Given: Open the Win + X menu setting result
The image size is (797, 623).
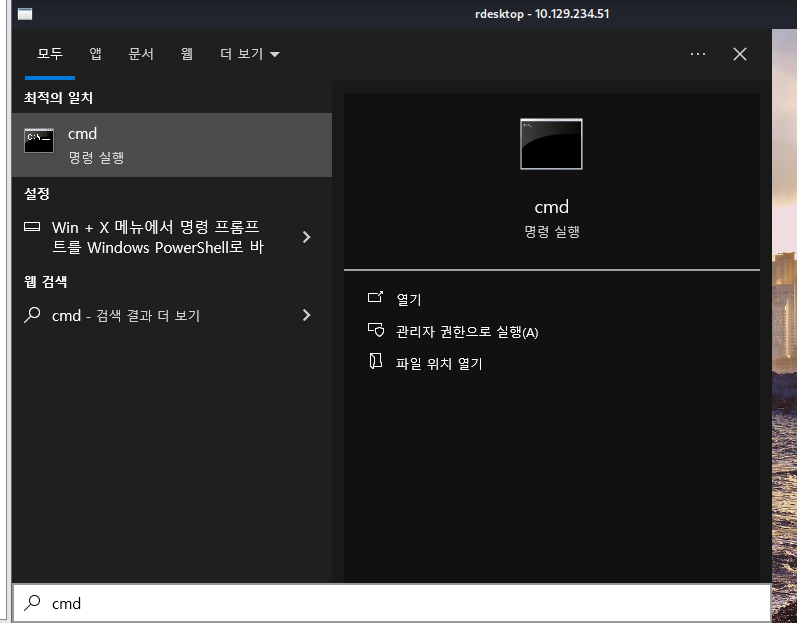Looking at the screenshot, I should [172, 237].
